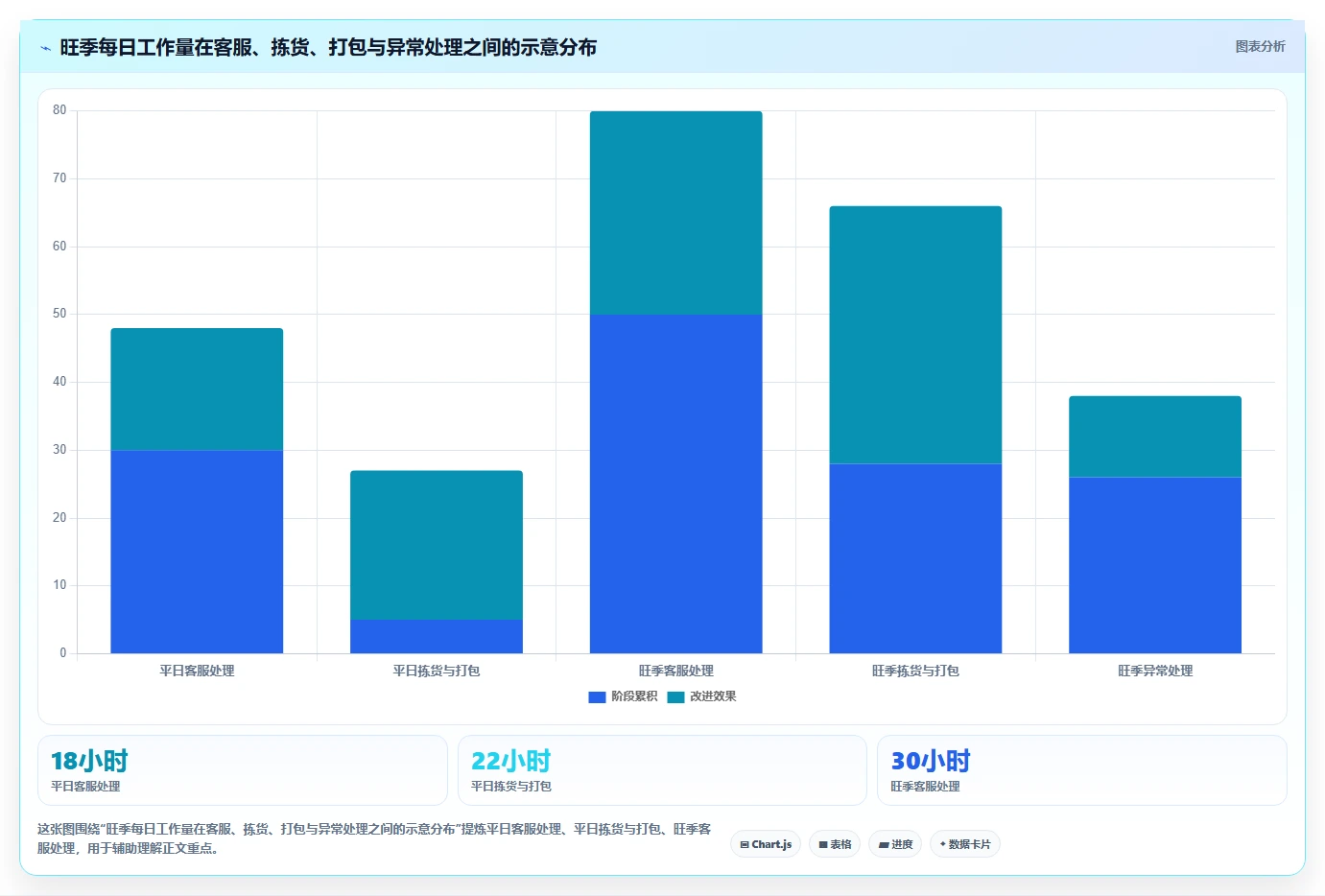Click the 改进效果 legend label
Image resolution: width=1325 pixels, height=896 pixels.
click(713, 696)
